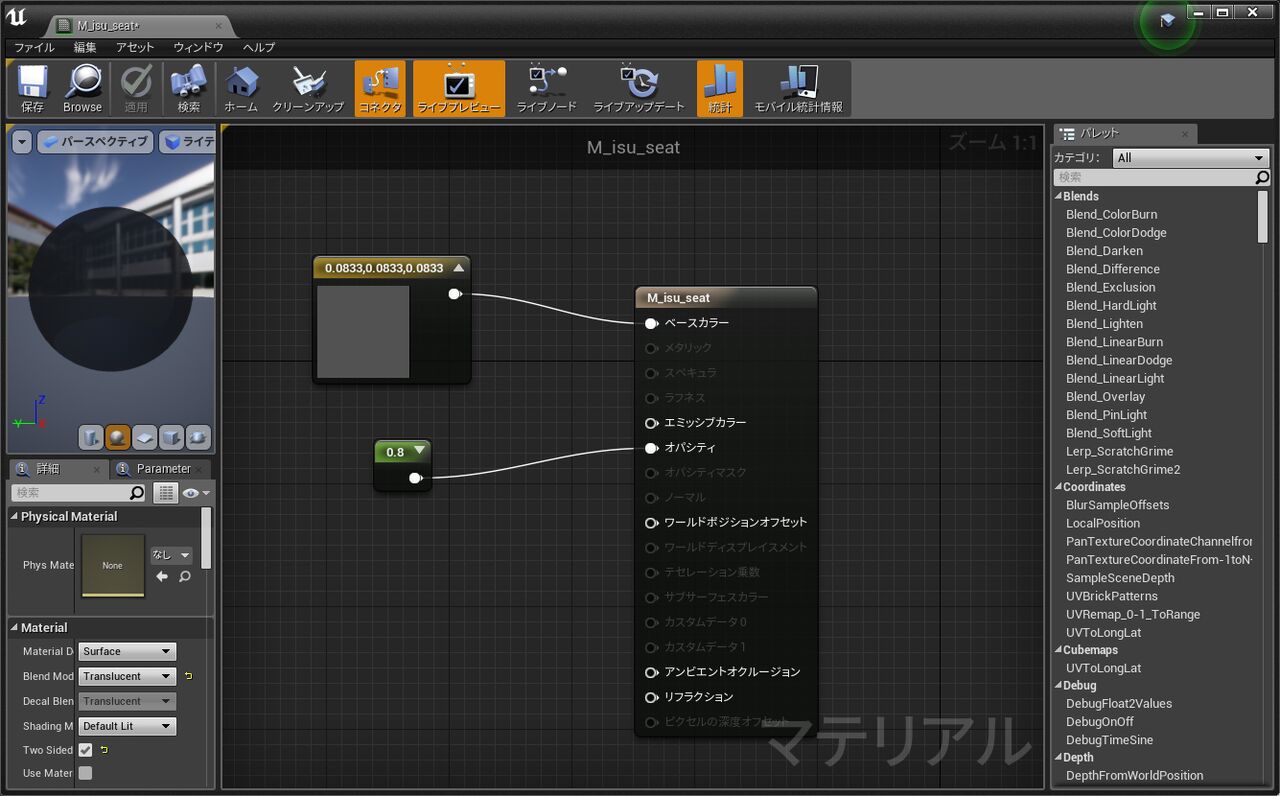Set preview mesh to teapot
This screenshot has width=1280, height=796.
198,437
